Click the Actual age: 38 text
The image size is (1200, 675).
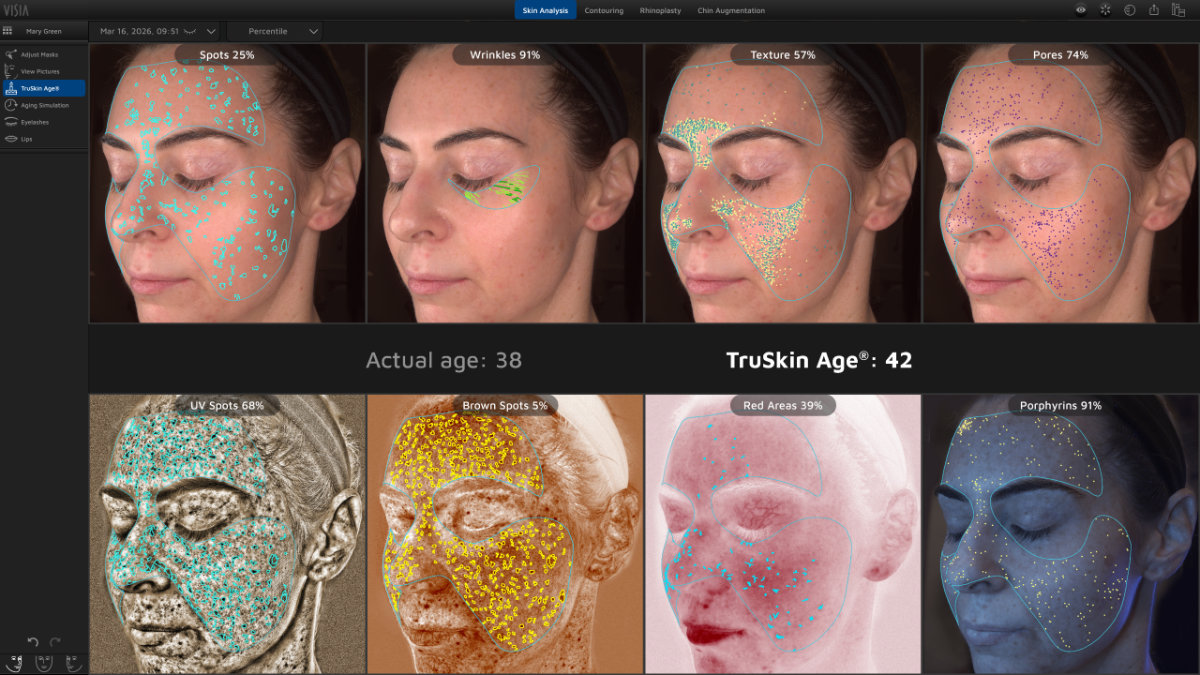coord(444,360)
